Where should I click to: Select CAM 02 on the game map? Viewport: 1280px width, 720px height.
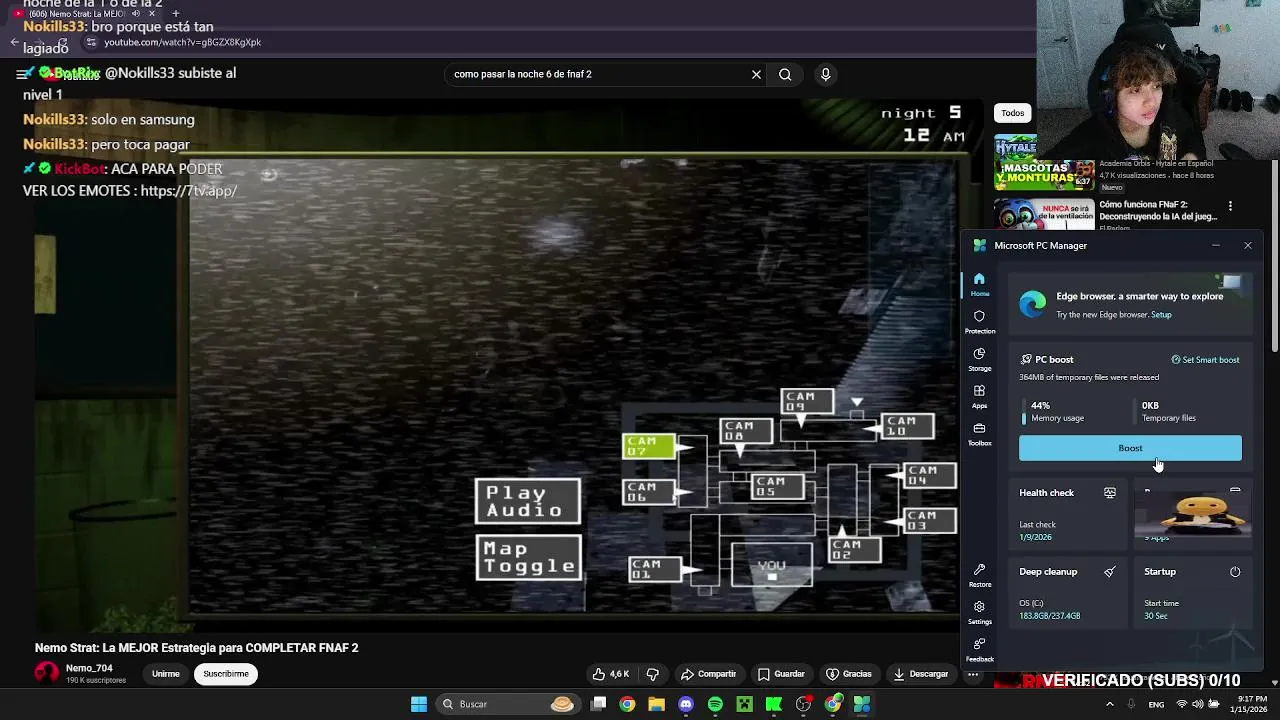(855, 550)
